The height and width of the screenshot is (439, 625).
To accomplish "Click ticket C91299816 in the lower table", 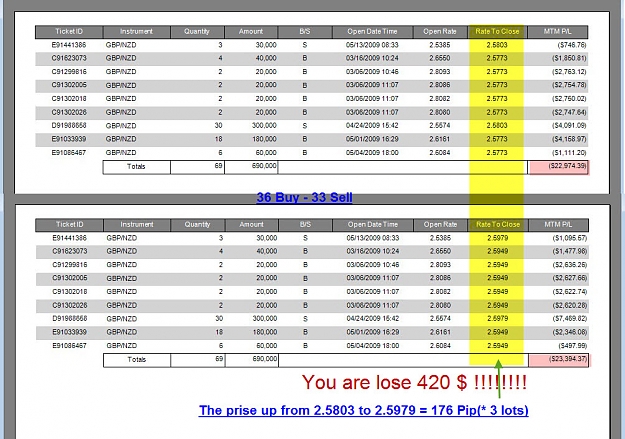I will click(x=70, y=265).
